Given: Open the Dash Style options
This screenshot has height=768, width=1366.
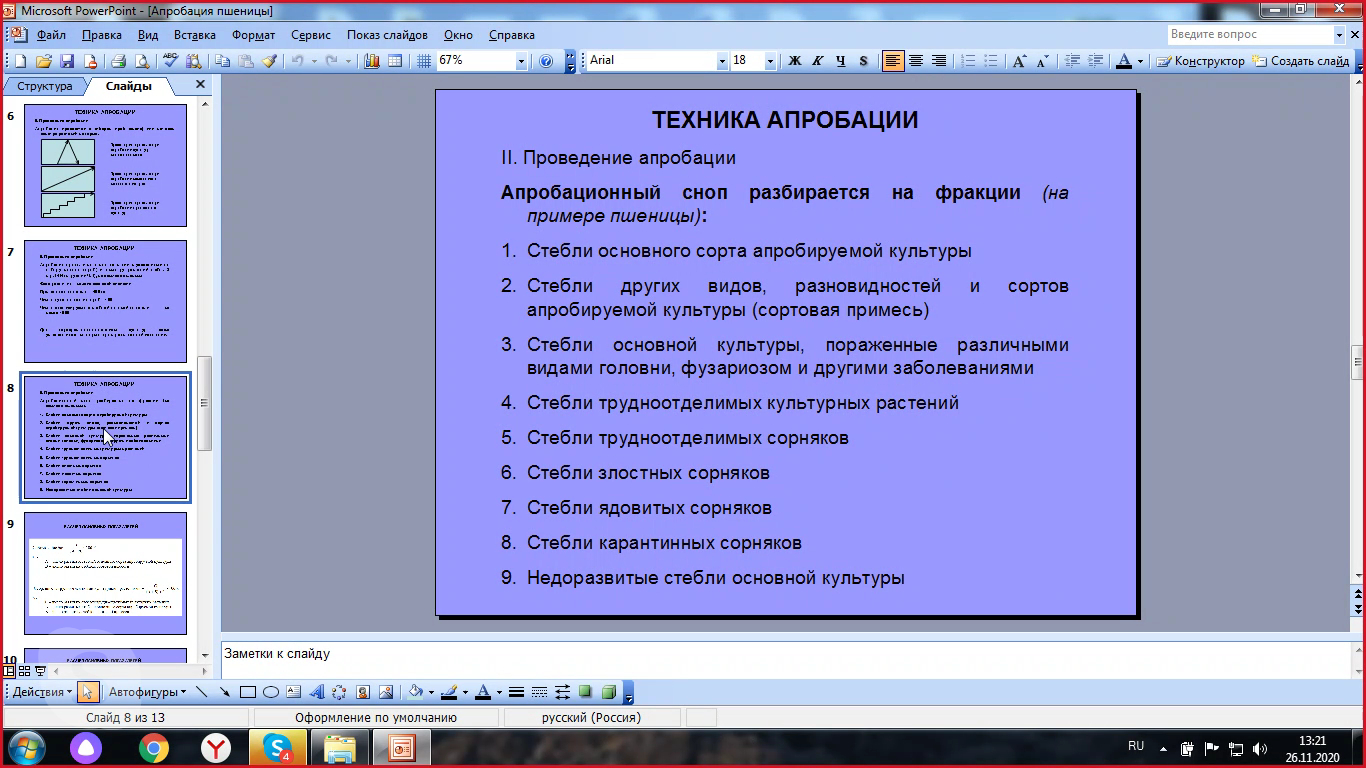Looking at the screenshot, I should tap(539, 692).
